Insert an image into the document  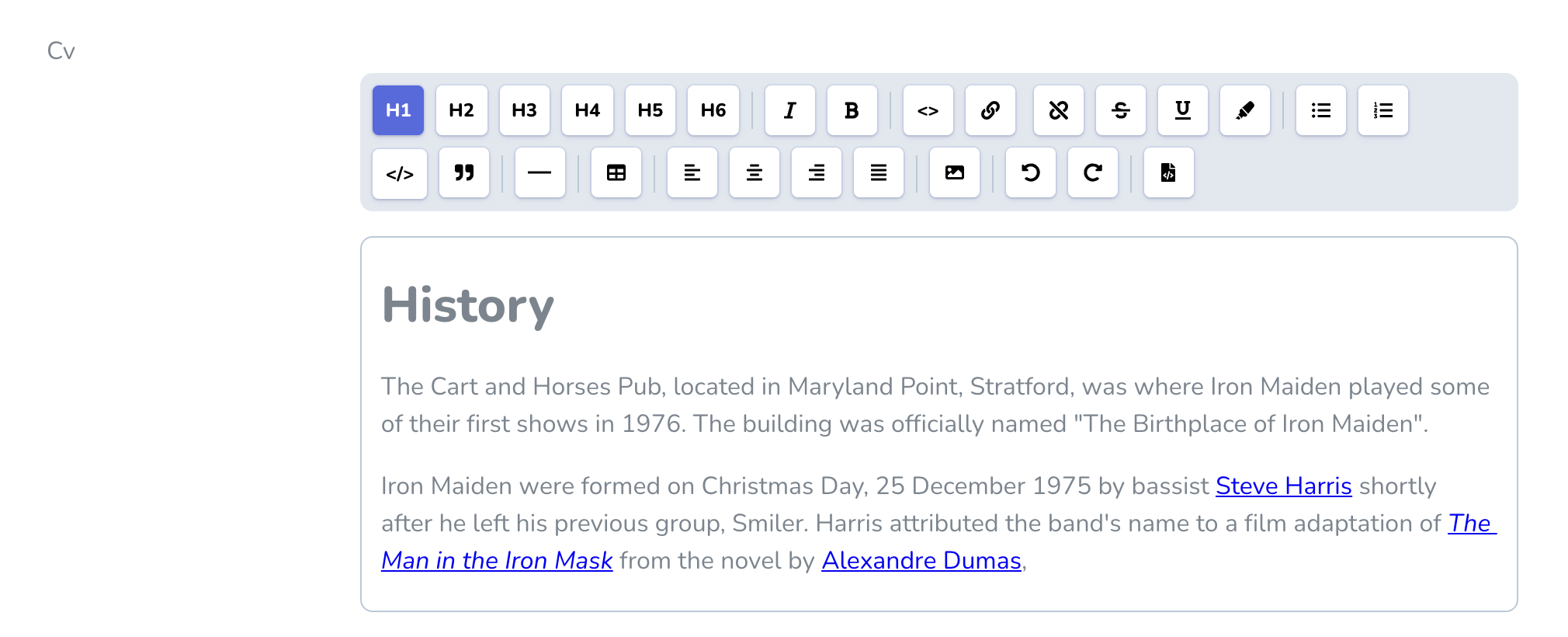pos(954,172)
